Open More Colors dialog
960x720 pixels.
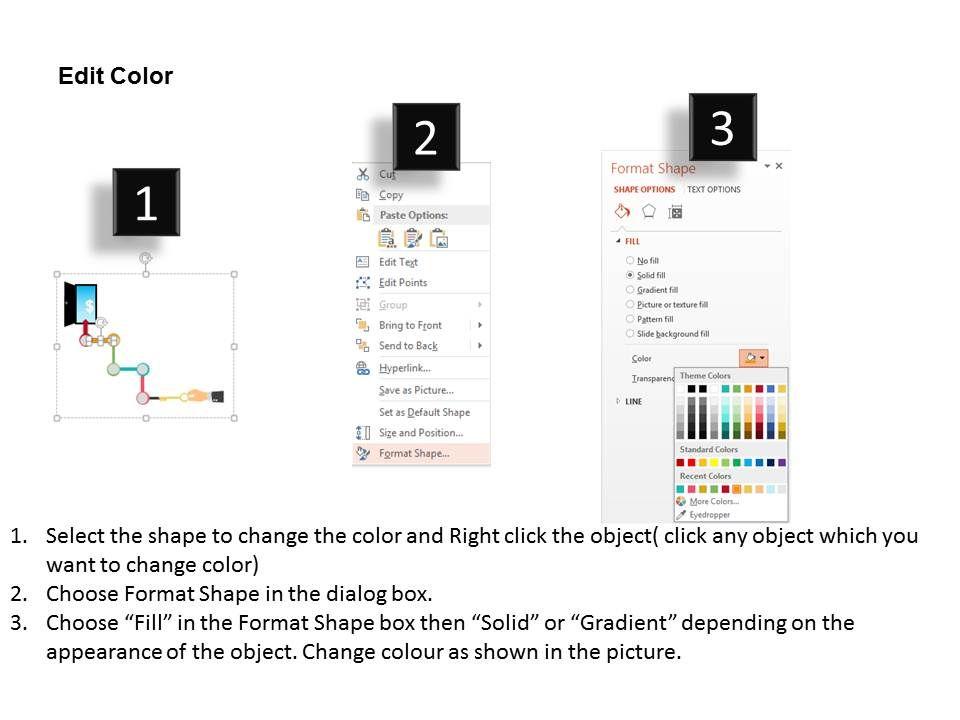712,502
